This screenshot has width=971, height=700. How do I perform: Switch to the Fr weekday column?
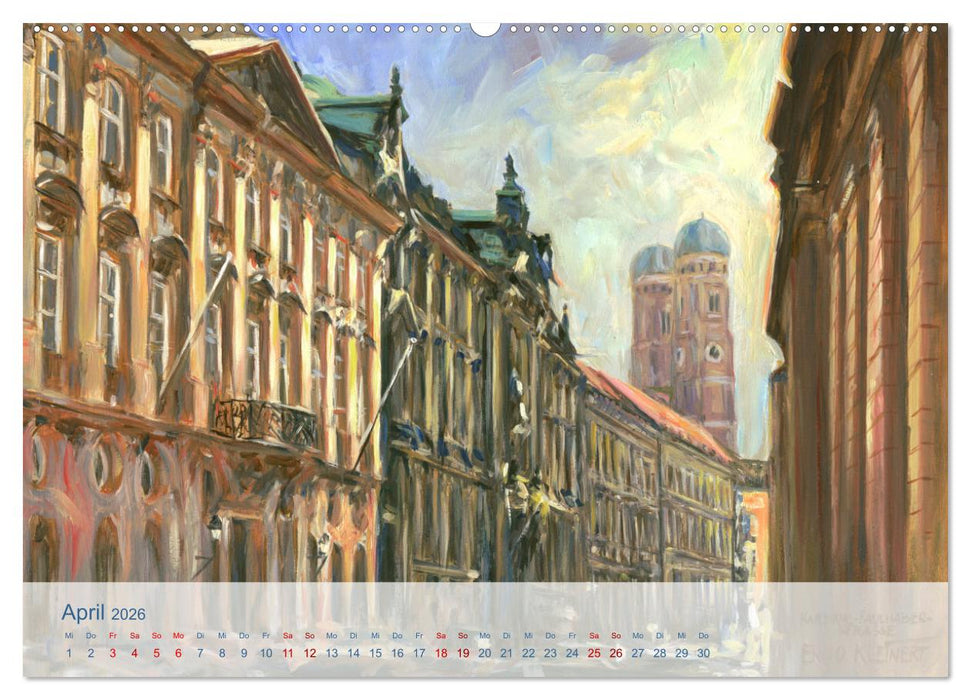(x=112, y=634)
